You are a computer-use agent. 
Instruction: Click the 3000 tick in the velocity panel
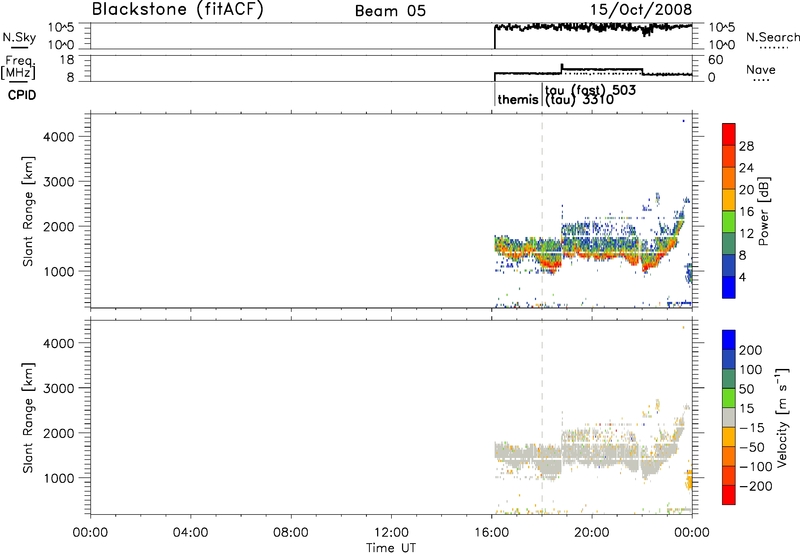tap(58, 388)
